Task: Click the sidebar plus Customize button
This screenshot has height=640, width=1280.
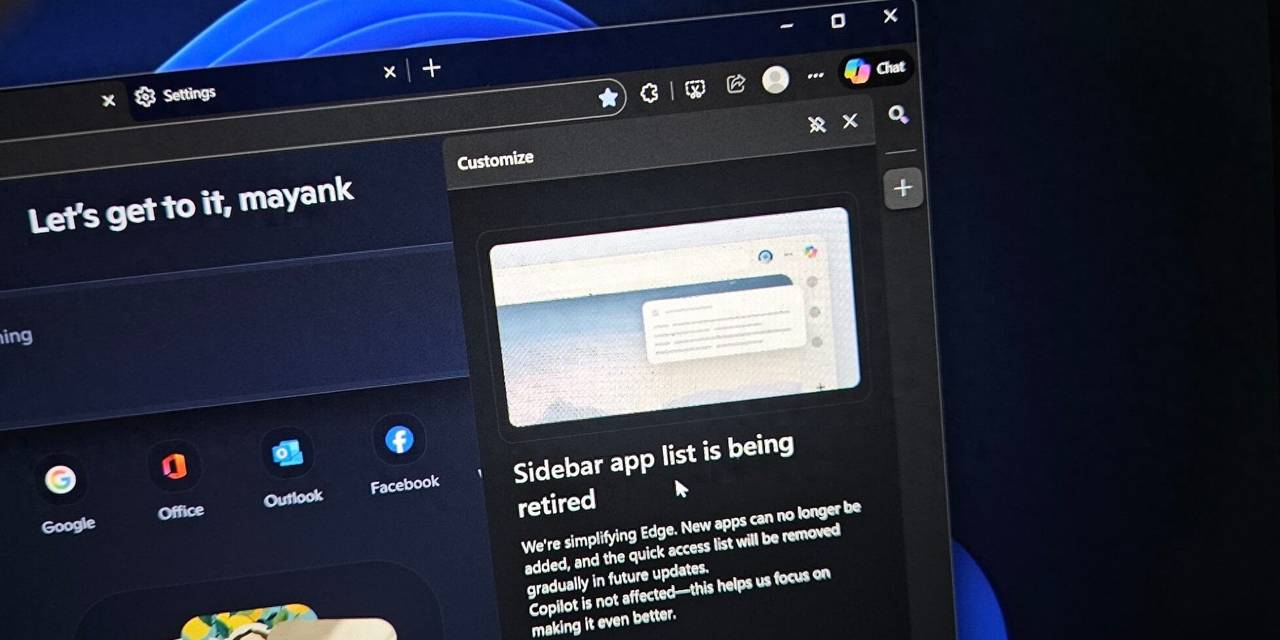Action: (902, 188)
